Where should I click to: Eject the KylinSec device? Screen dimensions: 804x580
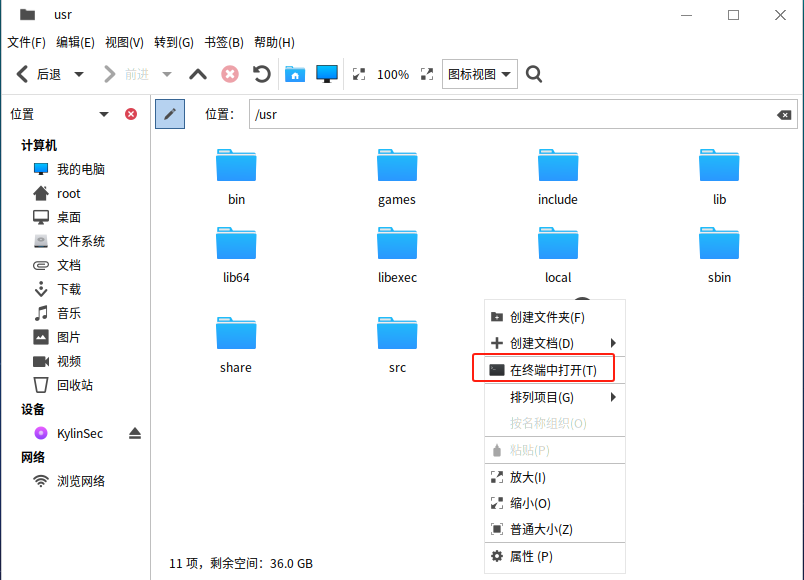(x=135, y=433)
